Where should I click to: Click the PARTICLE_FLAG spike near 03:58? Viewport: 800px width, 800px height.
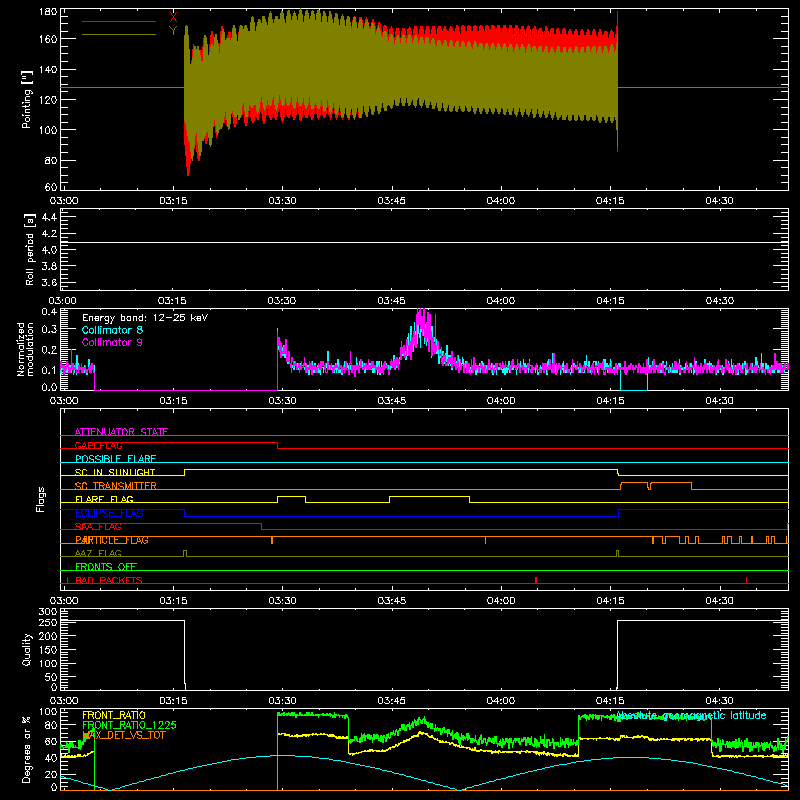[x=485, y=540]
